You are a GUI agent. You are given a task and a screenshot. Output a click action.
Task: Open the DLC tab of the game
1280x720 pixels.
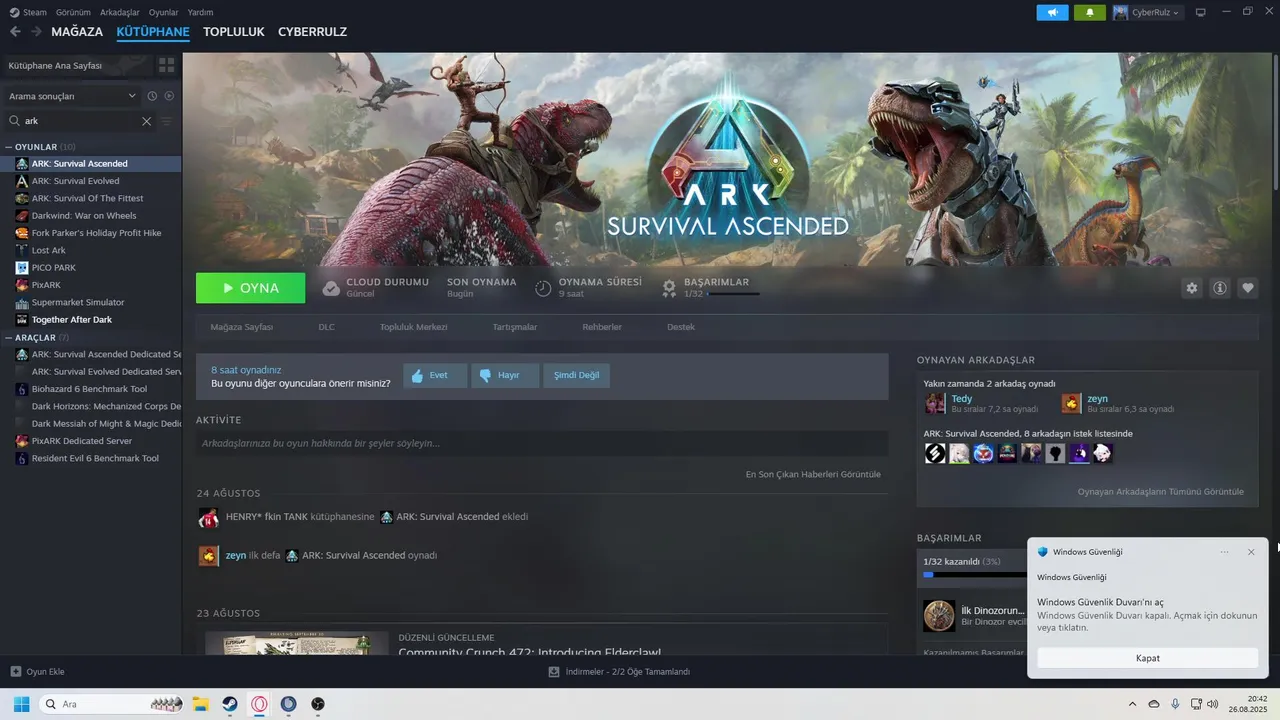326,327
